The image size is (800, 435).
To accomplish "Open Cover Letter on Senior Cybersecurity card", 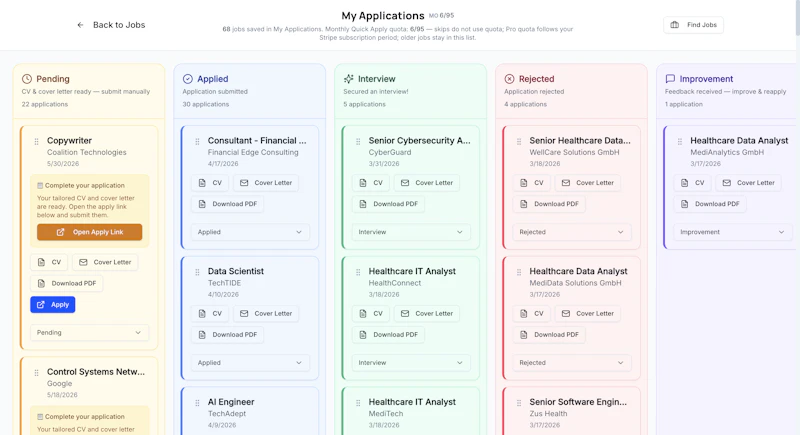I will tap(427, 183).
